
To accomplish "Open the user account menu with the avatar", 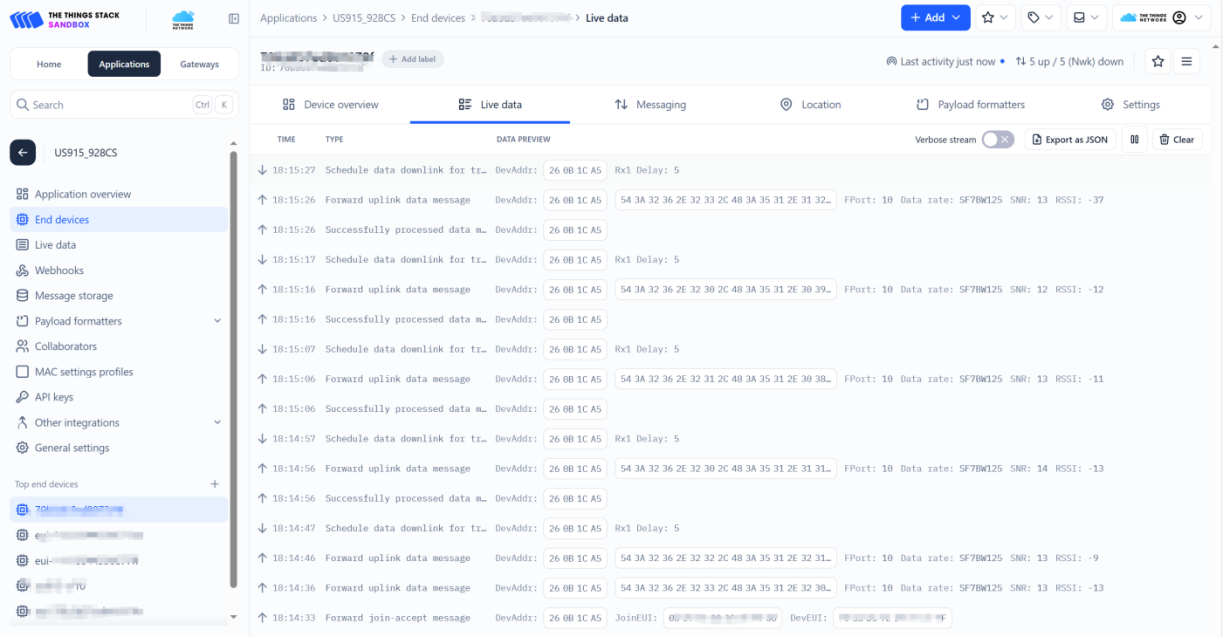I will point(1163,18).
